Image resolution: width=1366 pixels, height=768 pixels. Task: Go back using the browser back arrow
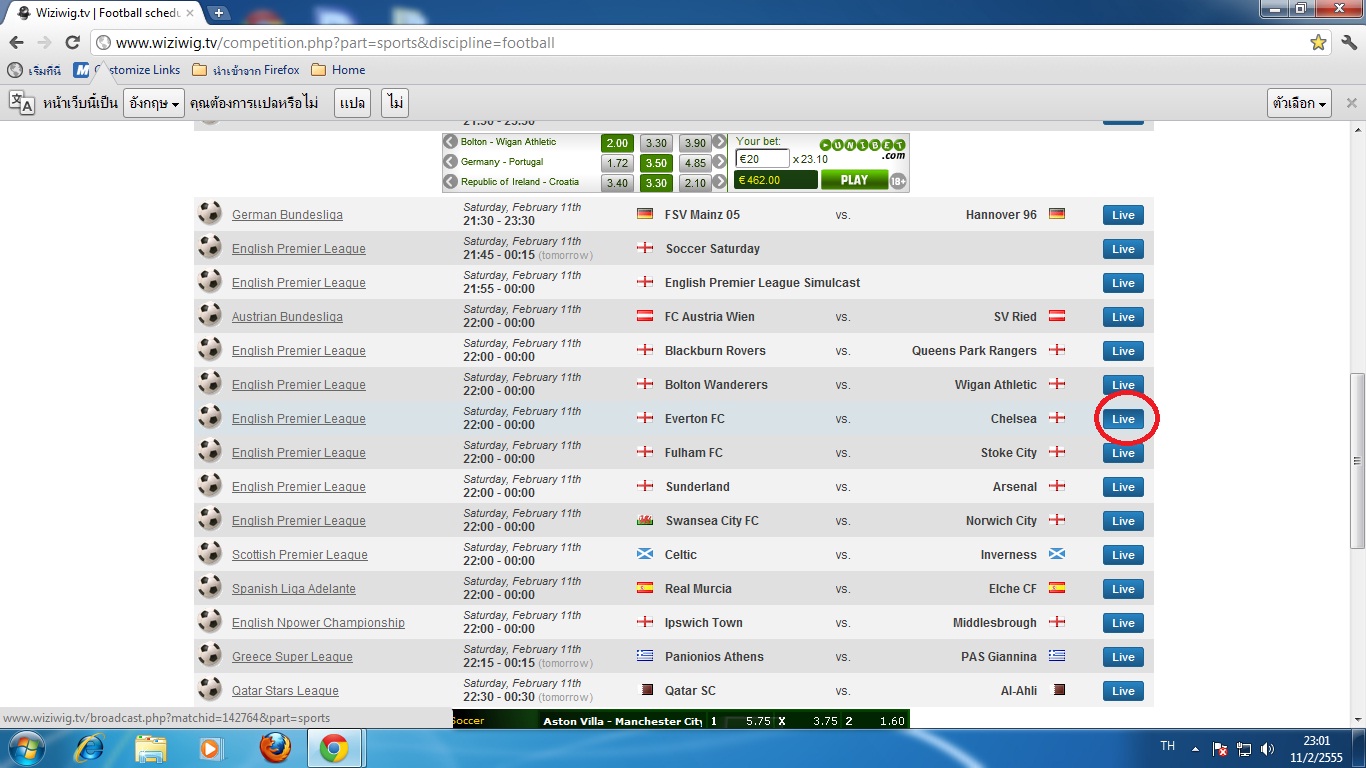17,43
